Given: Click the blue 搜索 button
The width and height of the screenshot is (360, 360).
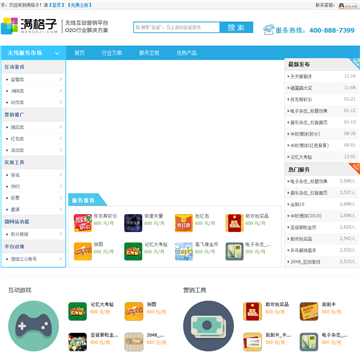Looking at the screenshot, I should click(236, 27).
